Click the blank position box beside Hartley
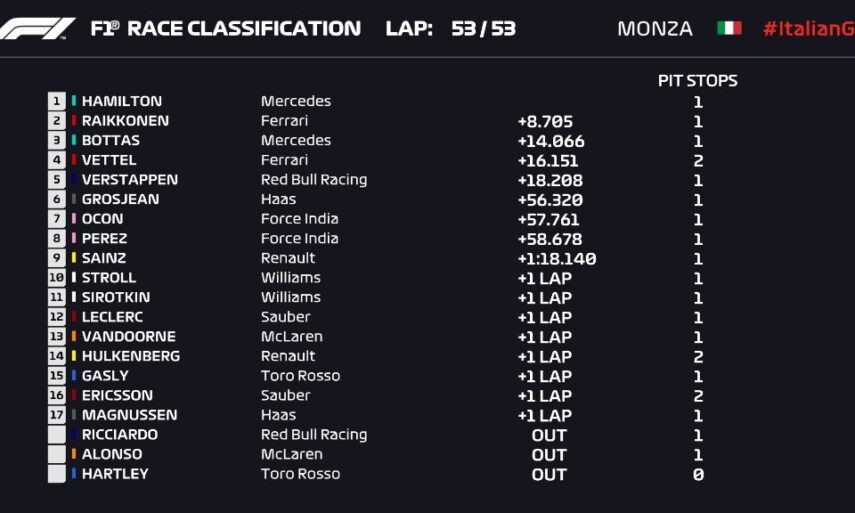 (x=57, y=474)
